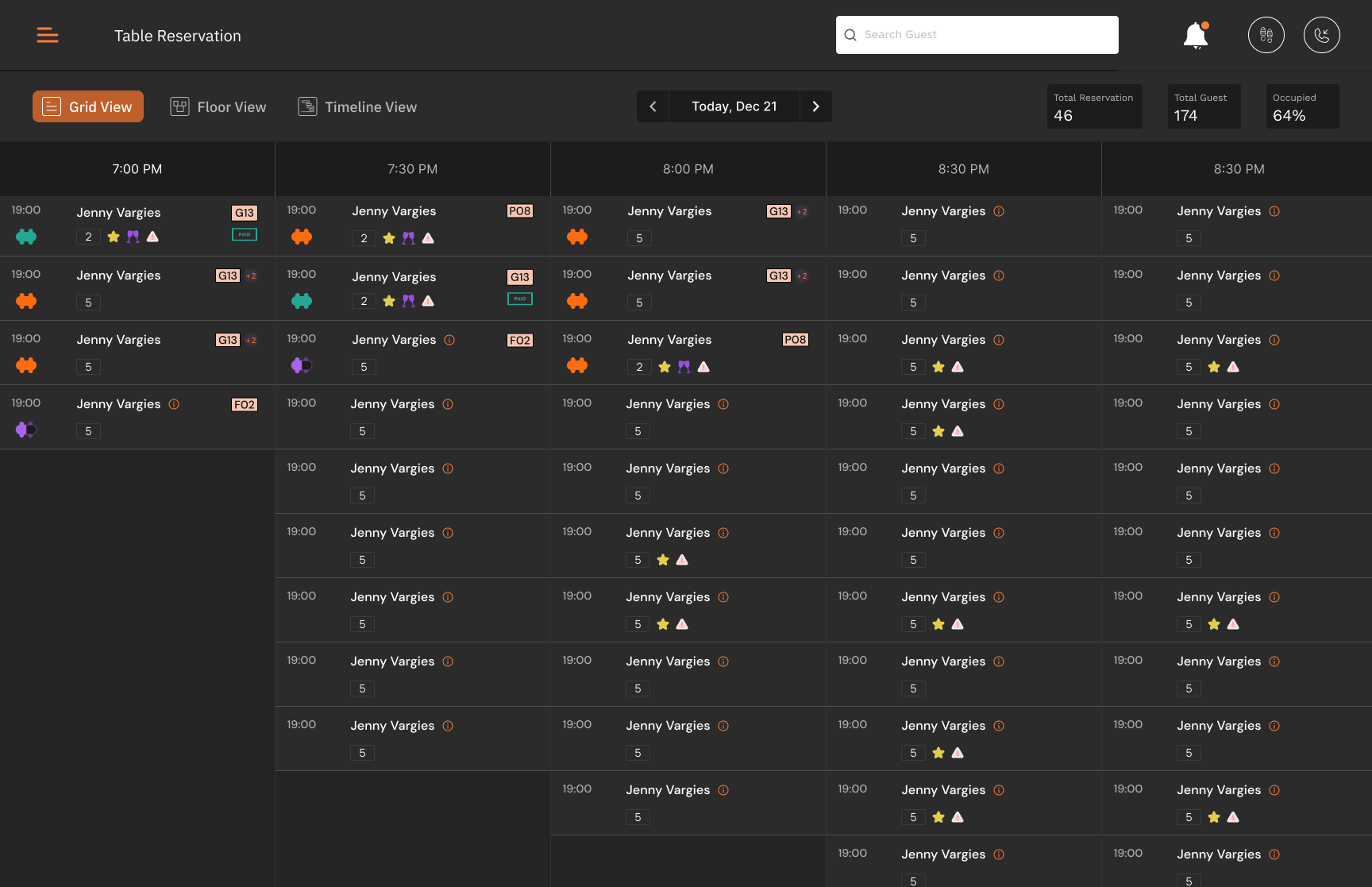Click orange table icon in 7:30 PM PO8 row

[x=302, y=237]
